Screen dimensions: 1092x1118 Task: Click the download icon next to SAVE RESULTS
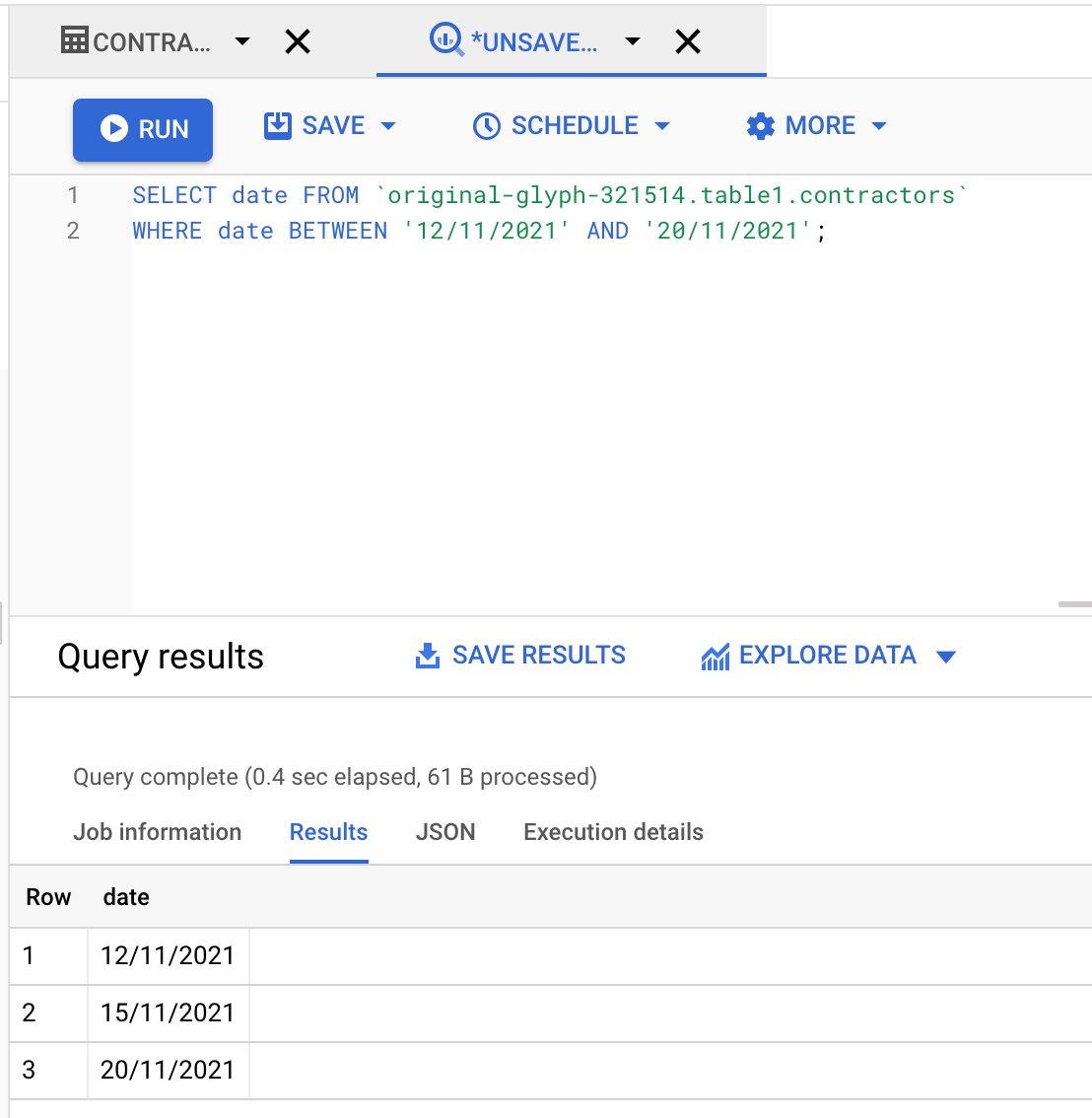coord(427,655)
